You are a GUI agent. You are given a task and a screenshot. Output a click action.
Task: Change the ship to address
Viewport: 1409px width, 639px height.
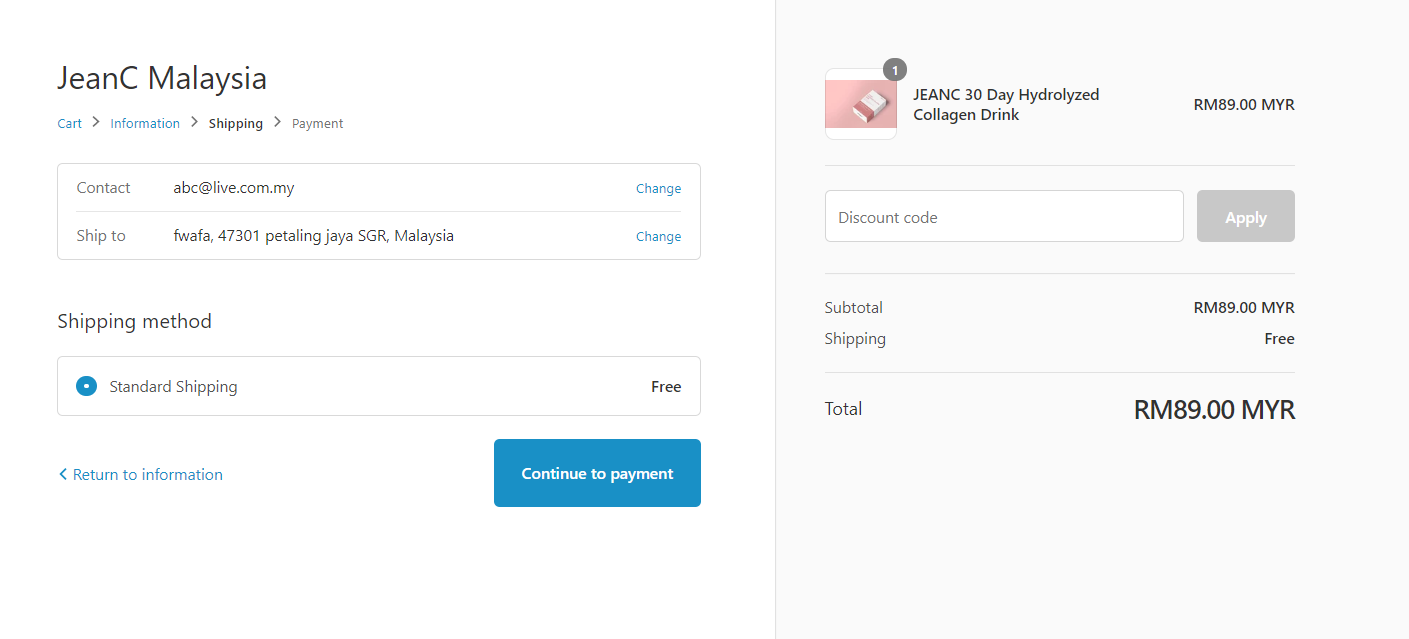point(658,237)
